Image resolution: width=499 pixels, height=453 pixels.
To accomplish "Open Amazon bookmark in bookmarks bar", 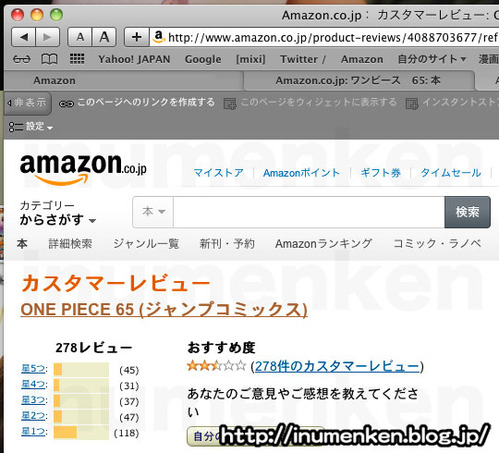I will coord(362,59).
